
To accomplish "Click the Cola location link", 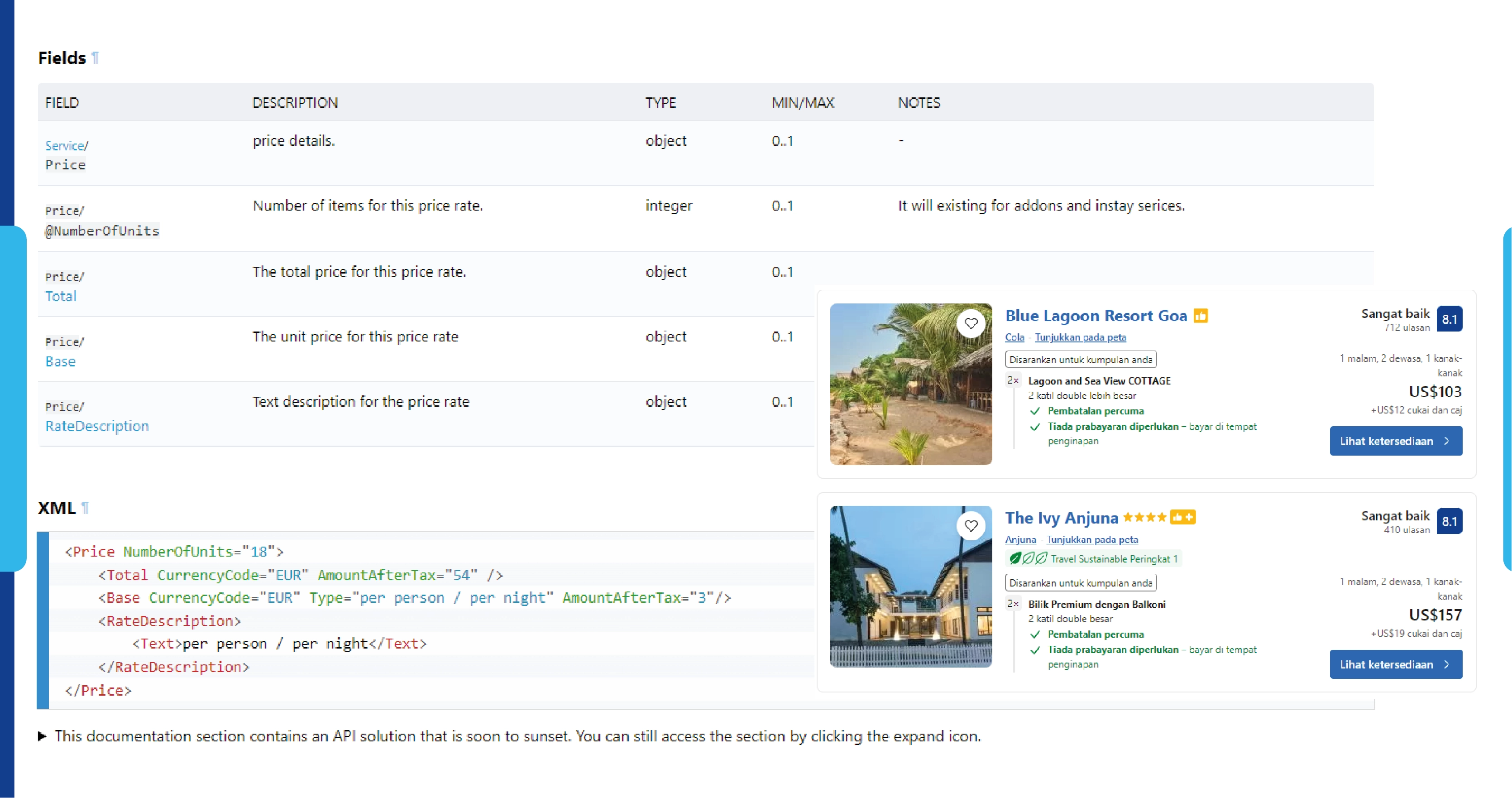I will 1014,337.
